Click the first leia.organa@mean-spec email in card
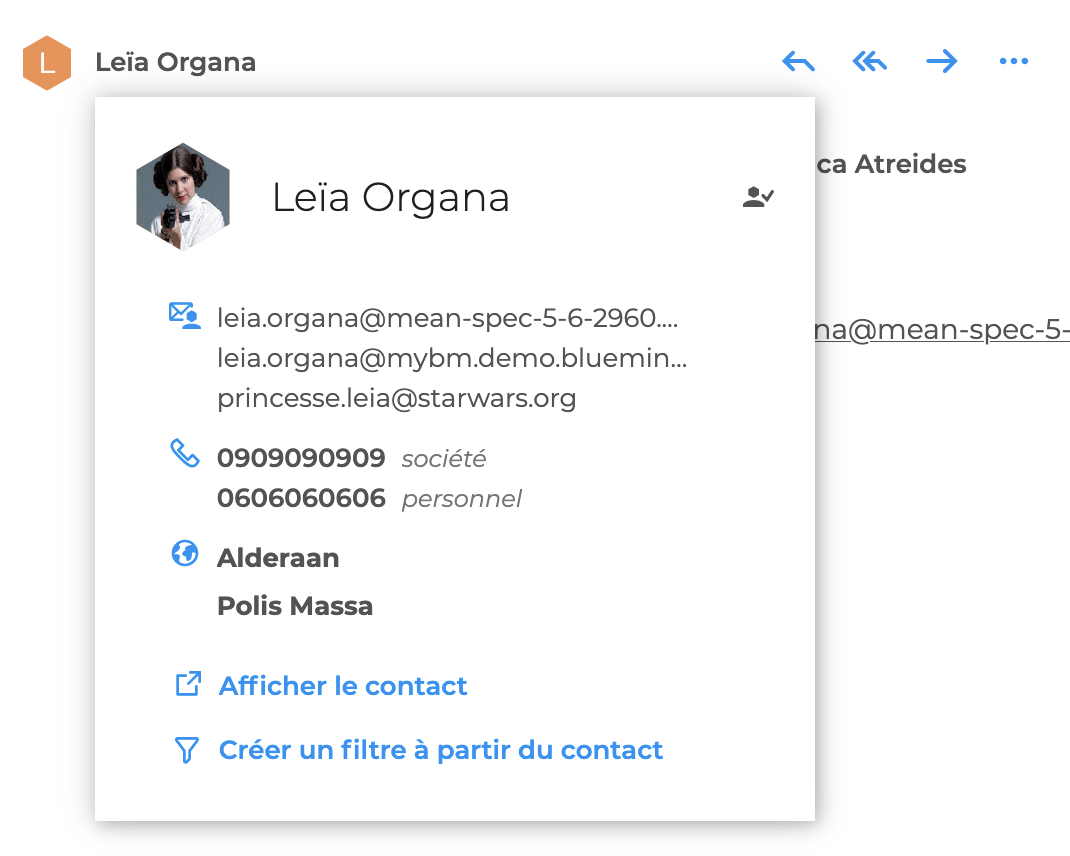The width and height of the screenshot is (1070, 856). tap(447, 318)
